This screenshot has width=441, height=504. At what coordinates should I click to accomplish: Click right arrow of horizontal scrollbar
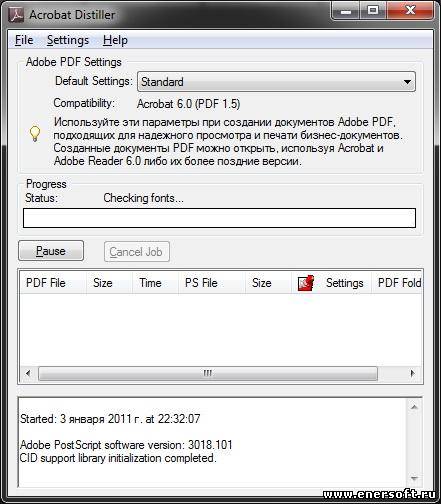point(413,373)
